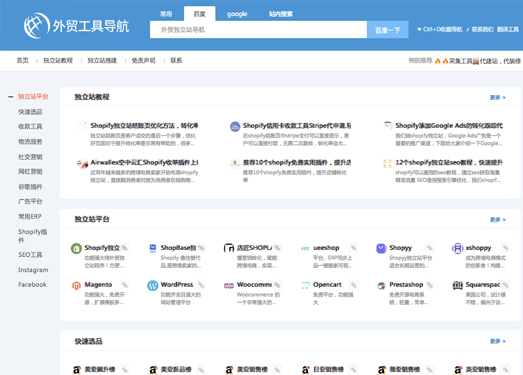Open the 独立站教程 nav menu item
Viewport: 523px width, 375px height.
coord(58,60)
